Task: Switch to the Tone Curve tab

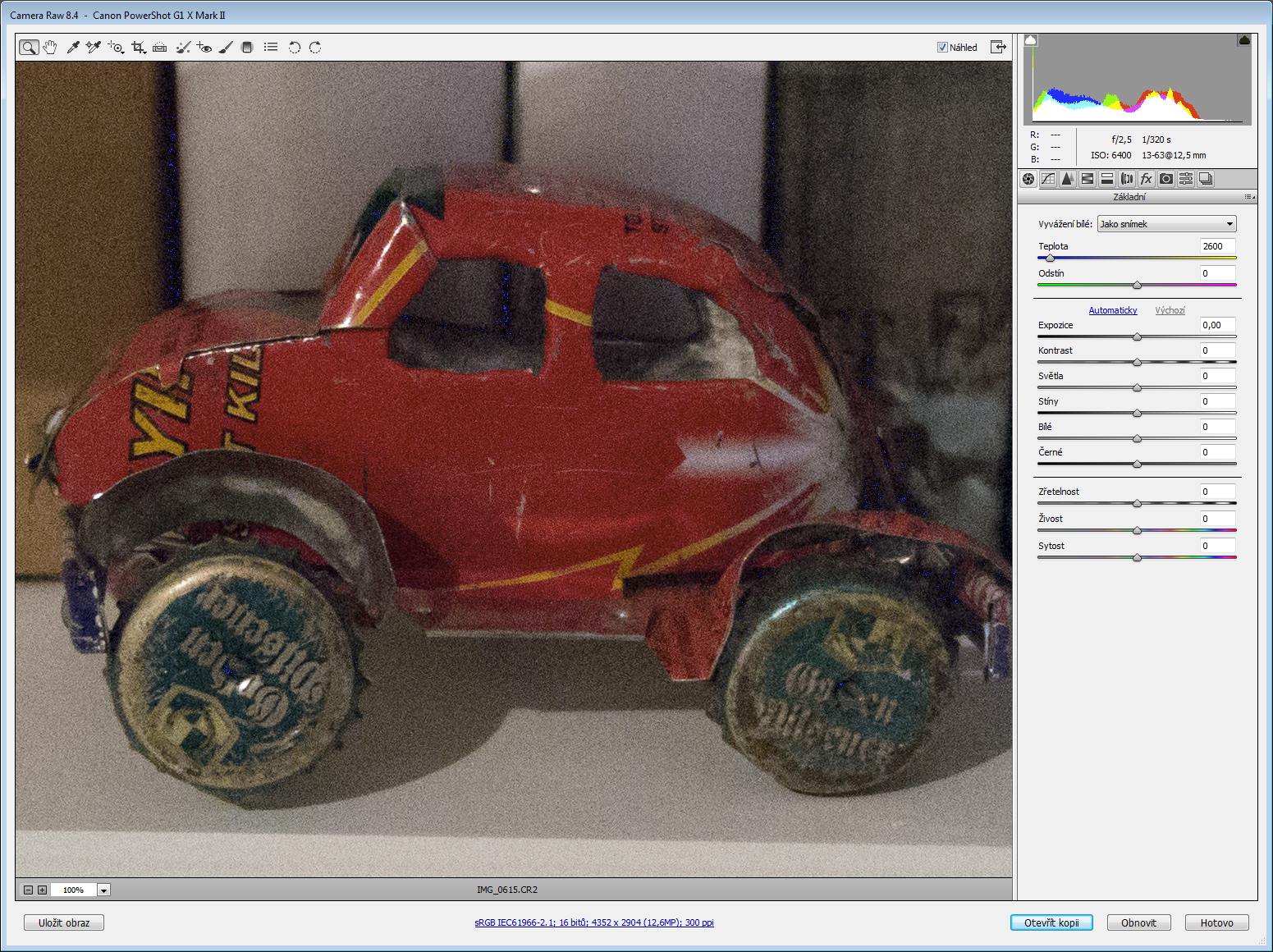Action: coord(1048,179)
